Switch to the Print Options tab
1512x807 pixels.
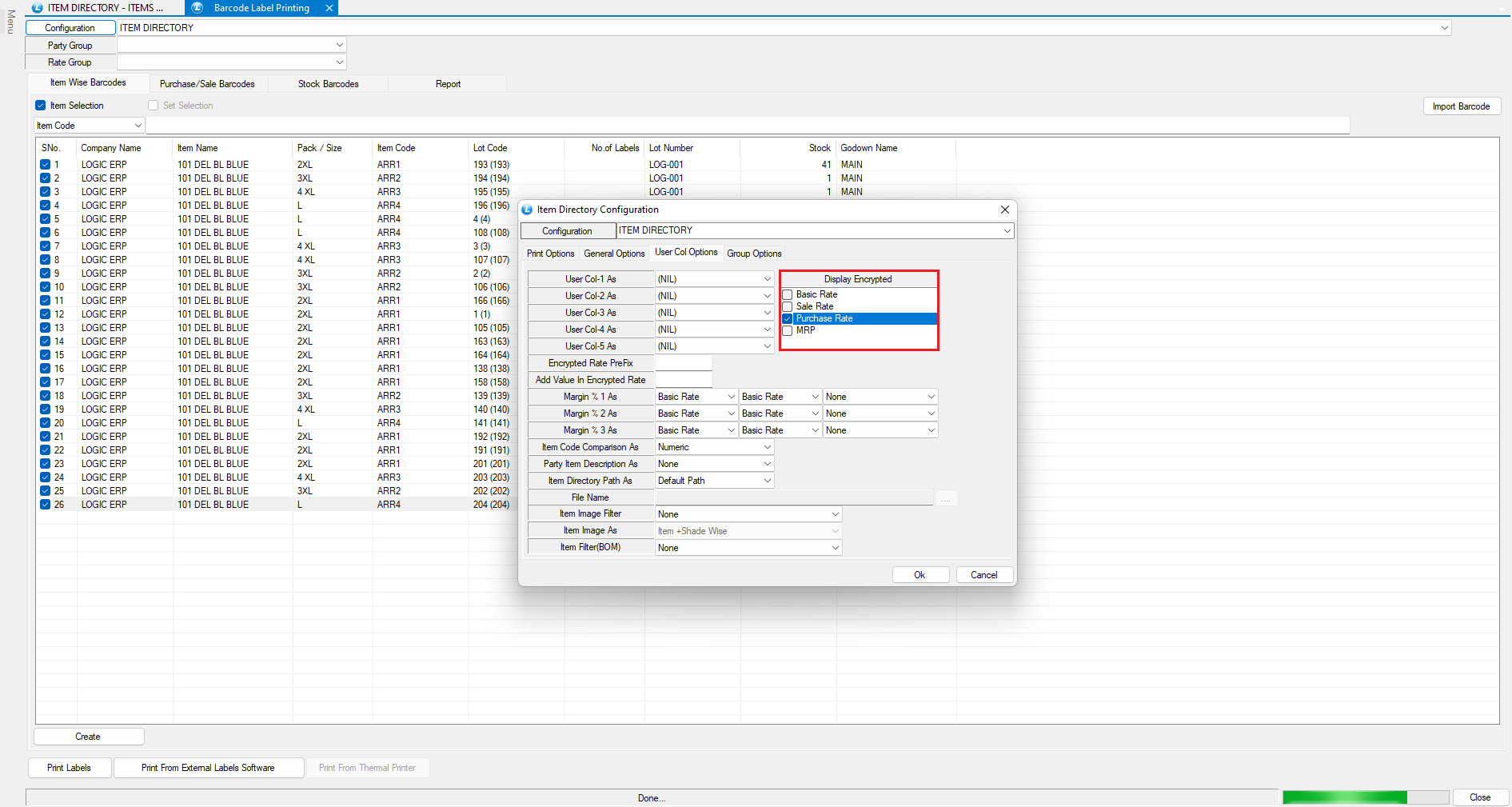click(x=550, y=254)
